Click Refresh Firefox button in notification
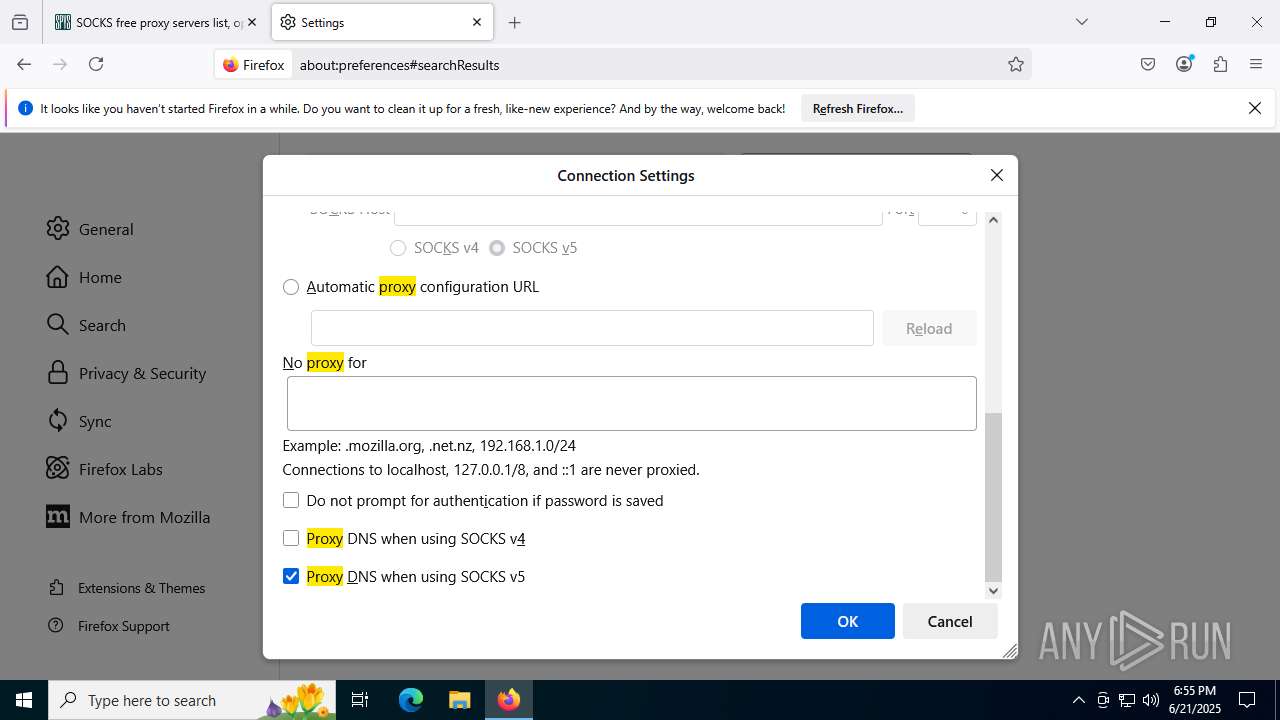 click(x=858, y=109)
